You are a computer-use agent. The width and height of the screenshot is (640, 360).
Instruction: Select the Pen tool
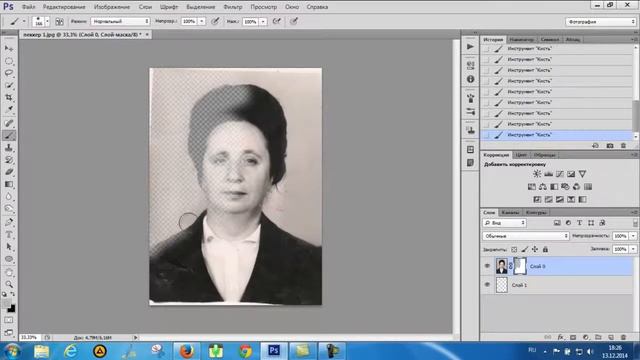(9, 222)
